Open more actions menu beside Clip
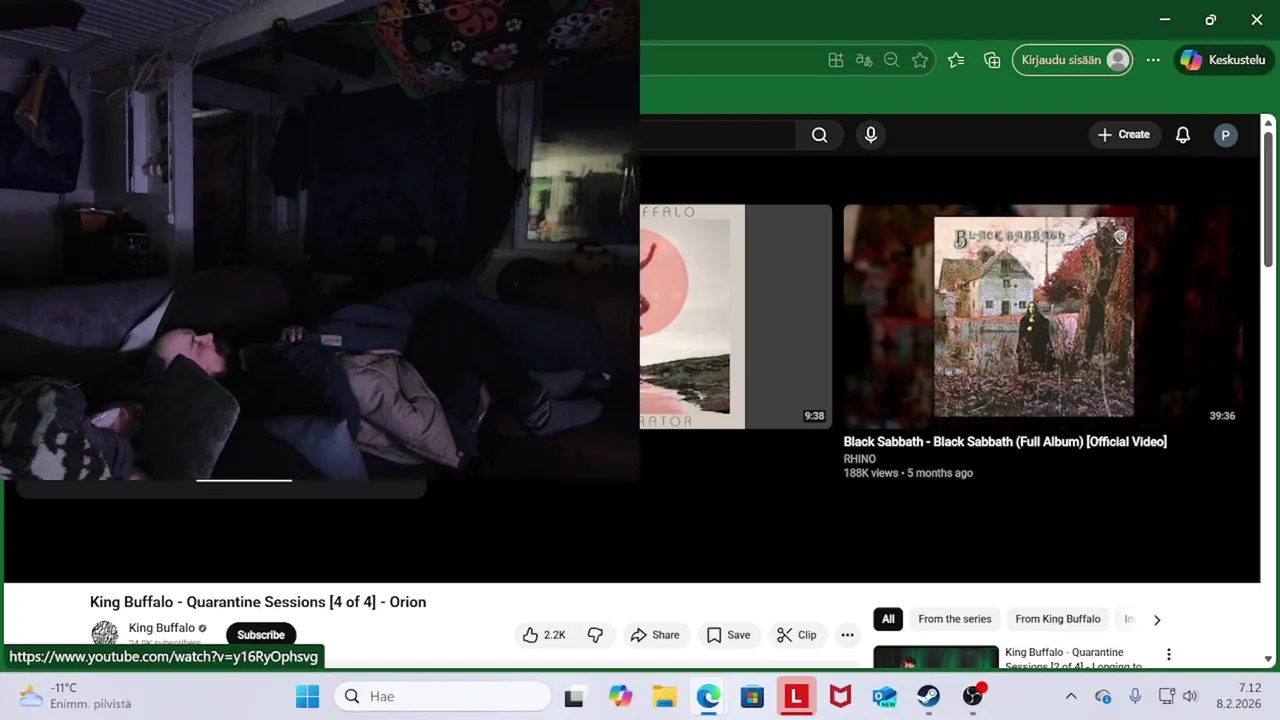Viewport: 1280px width, 720px height. pyautogui.click(x=847, y=635)
